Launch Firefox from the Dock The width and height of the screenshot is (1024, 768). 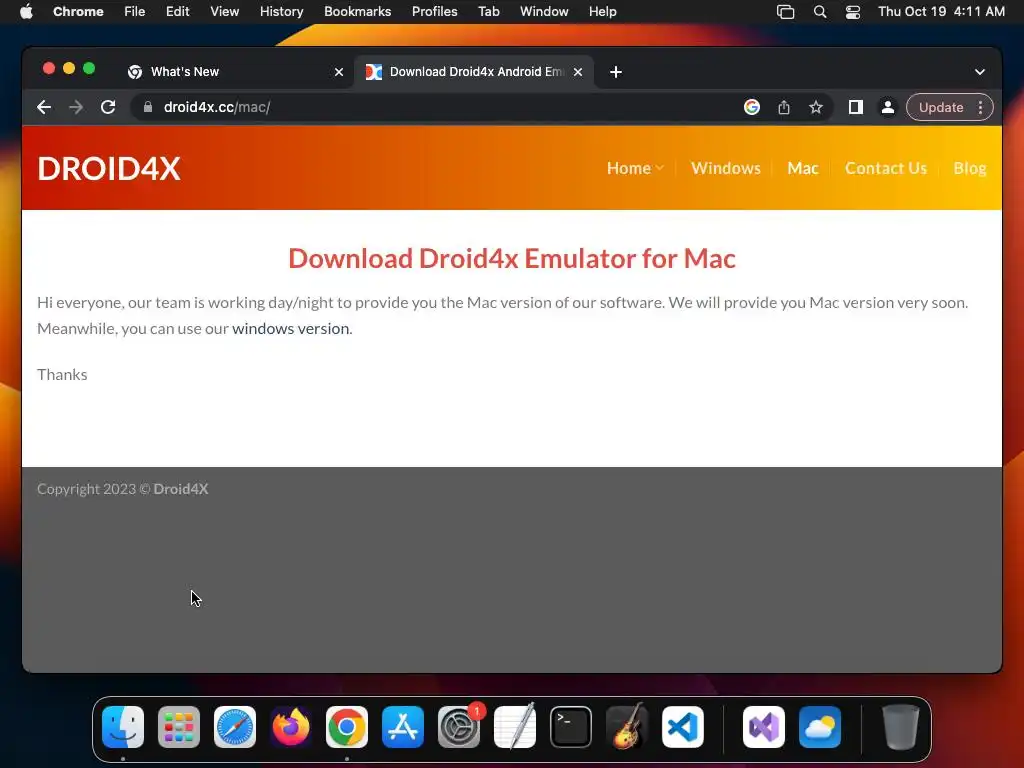(291, 727)
